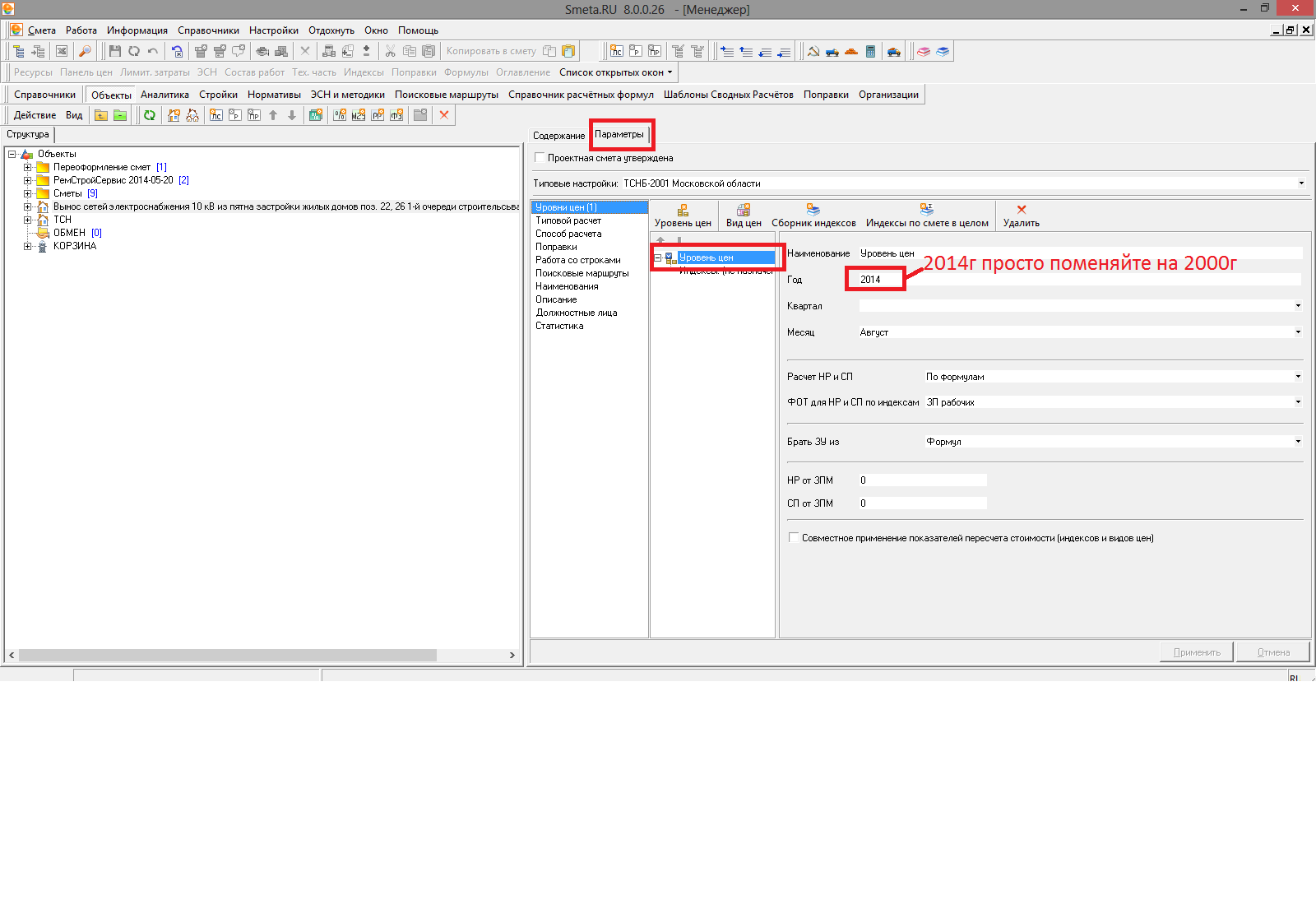Enable Совместное применение показателей пересчета checkbox

point(794,538)
